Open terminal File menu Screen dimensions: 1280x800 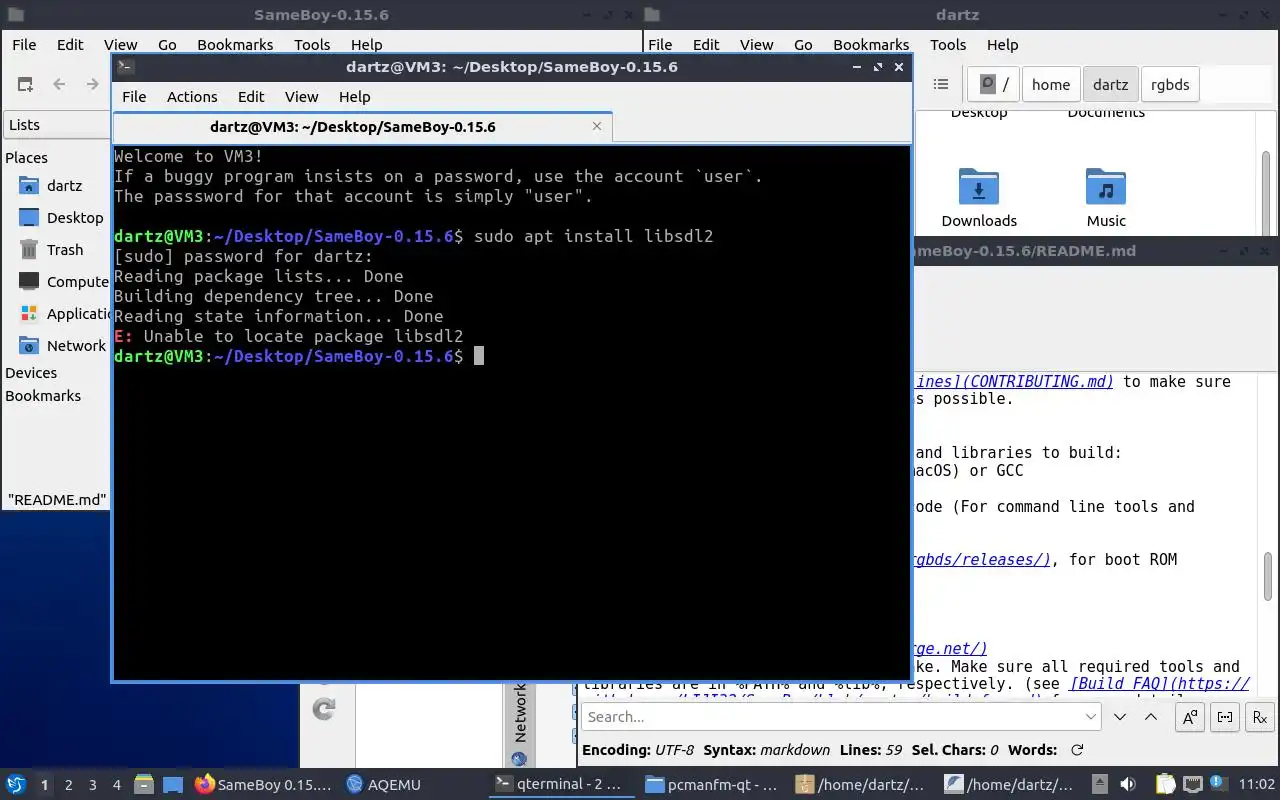coord(134,97)
